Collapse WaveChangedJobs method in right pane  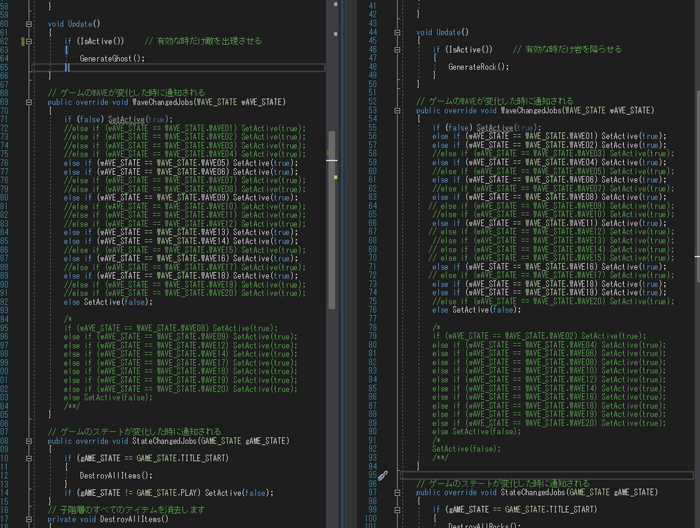click(x=397, y=111)
